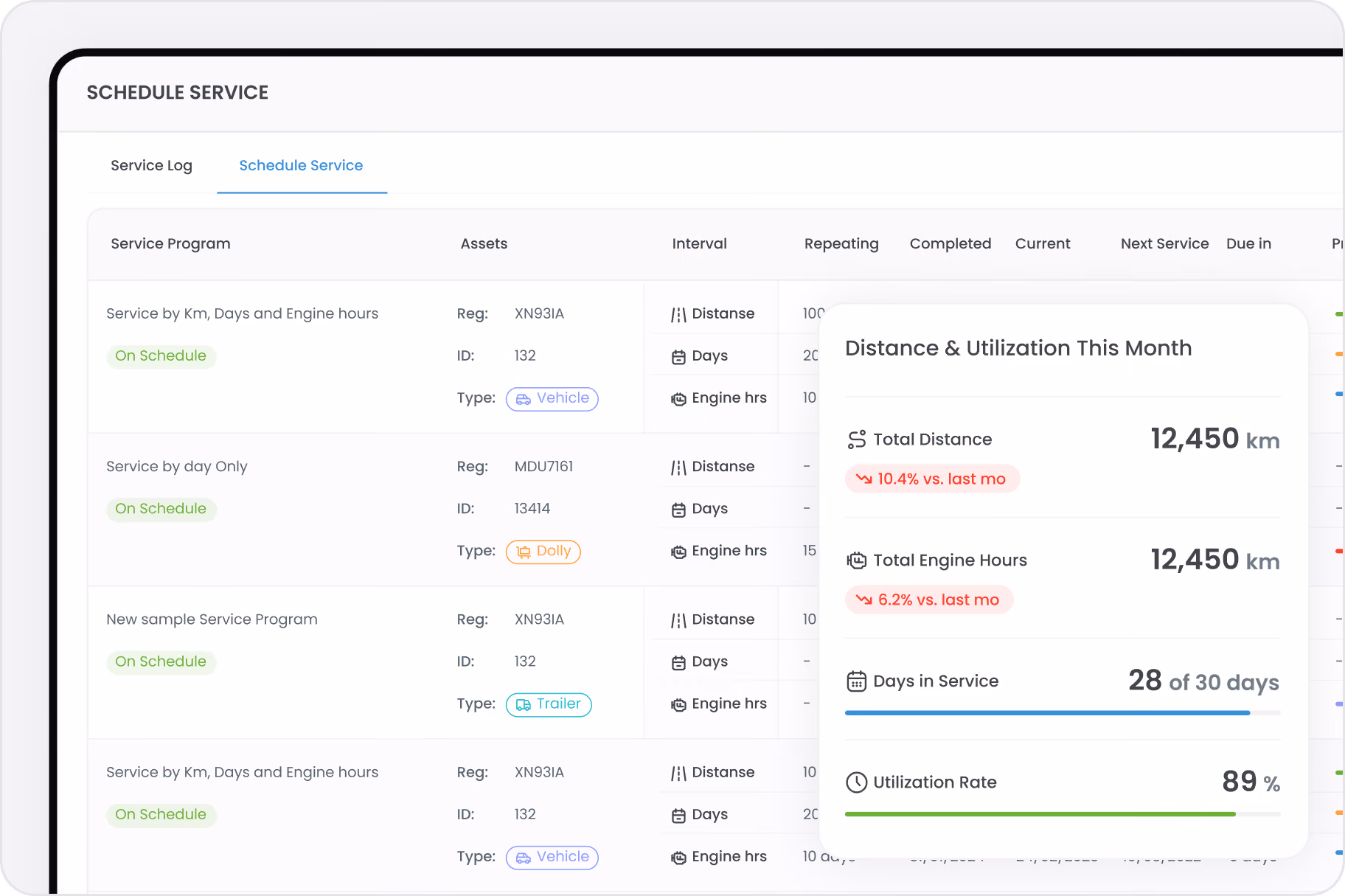Click Distanse road icon in Trailer row
Viewport: 1345px width, 896px height.
tap(678, 620)
